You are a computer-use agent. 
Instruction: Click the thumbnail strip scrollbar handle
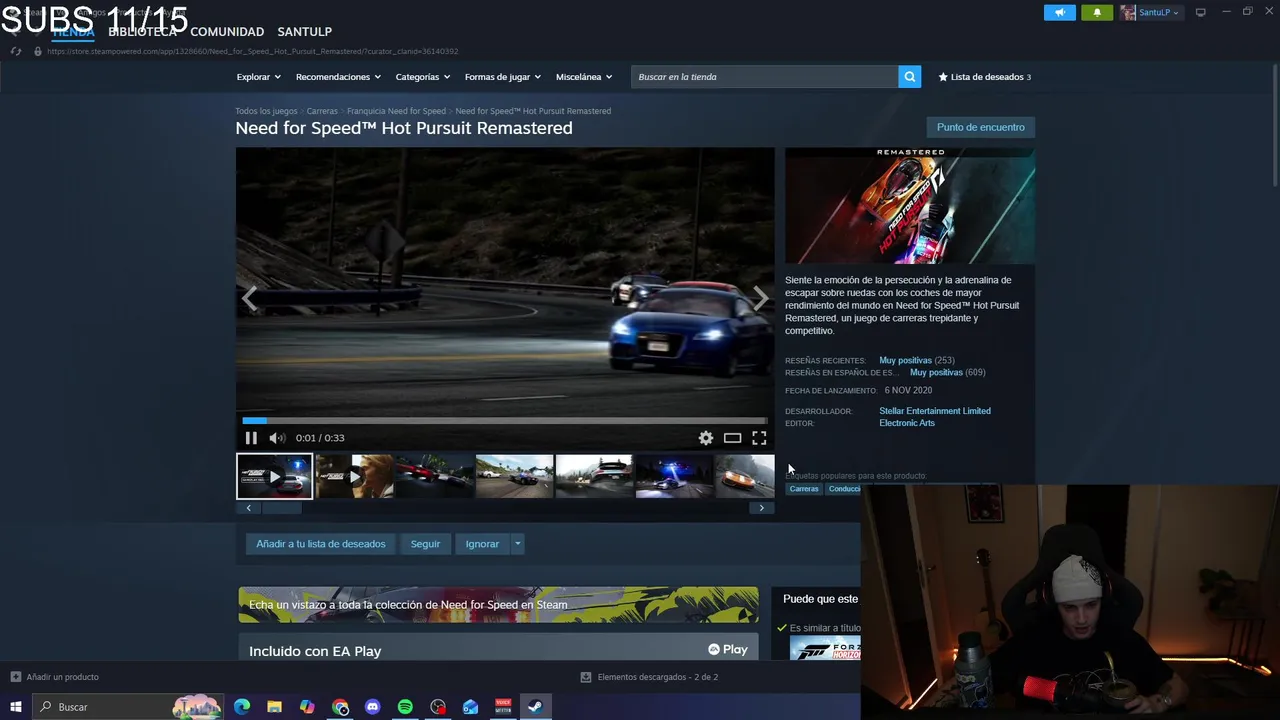282,508
